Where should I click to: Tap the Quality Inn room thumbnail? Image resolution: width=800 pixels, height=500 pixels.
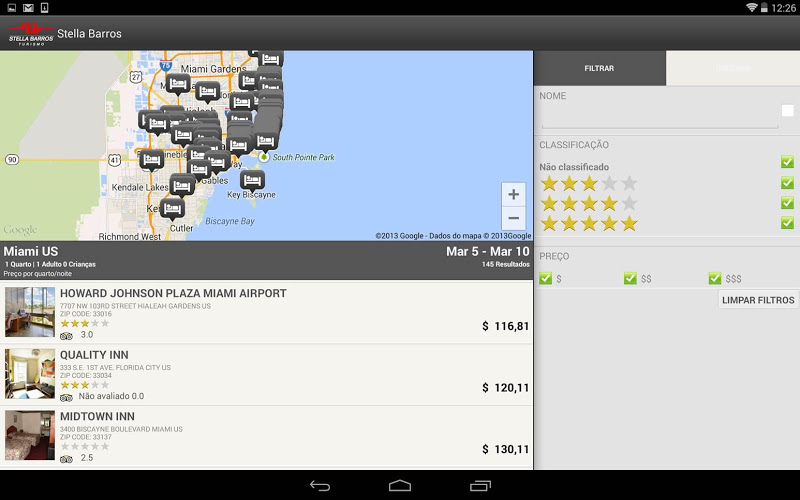(x=30, y=373)
